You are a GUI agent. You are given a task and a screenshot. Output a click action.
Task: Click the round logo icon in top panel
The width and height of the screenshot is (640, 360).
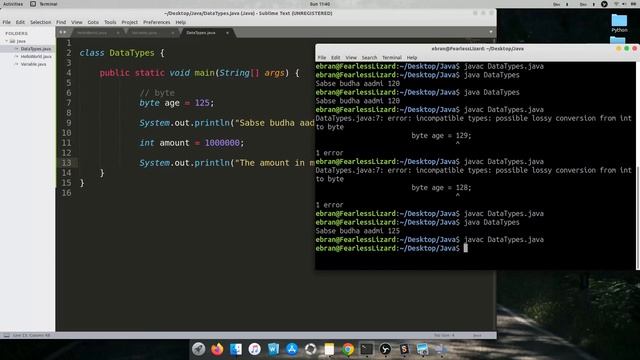point(604,4)
